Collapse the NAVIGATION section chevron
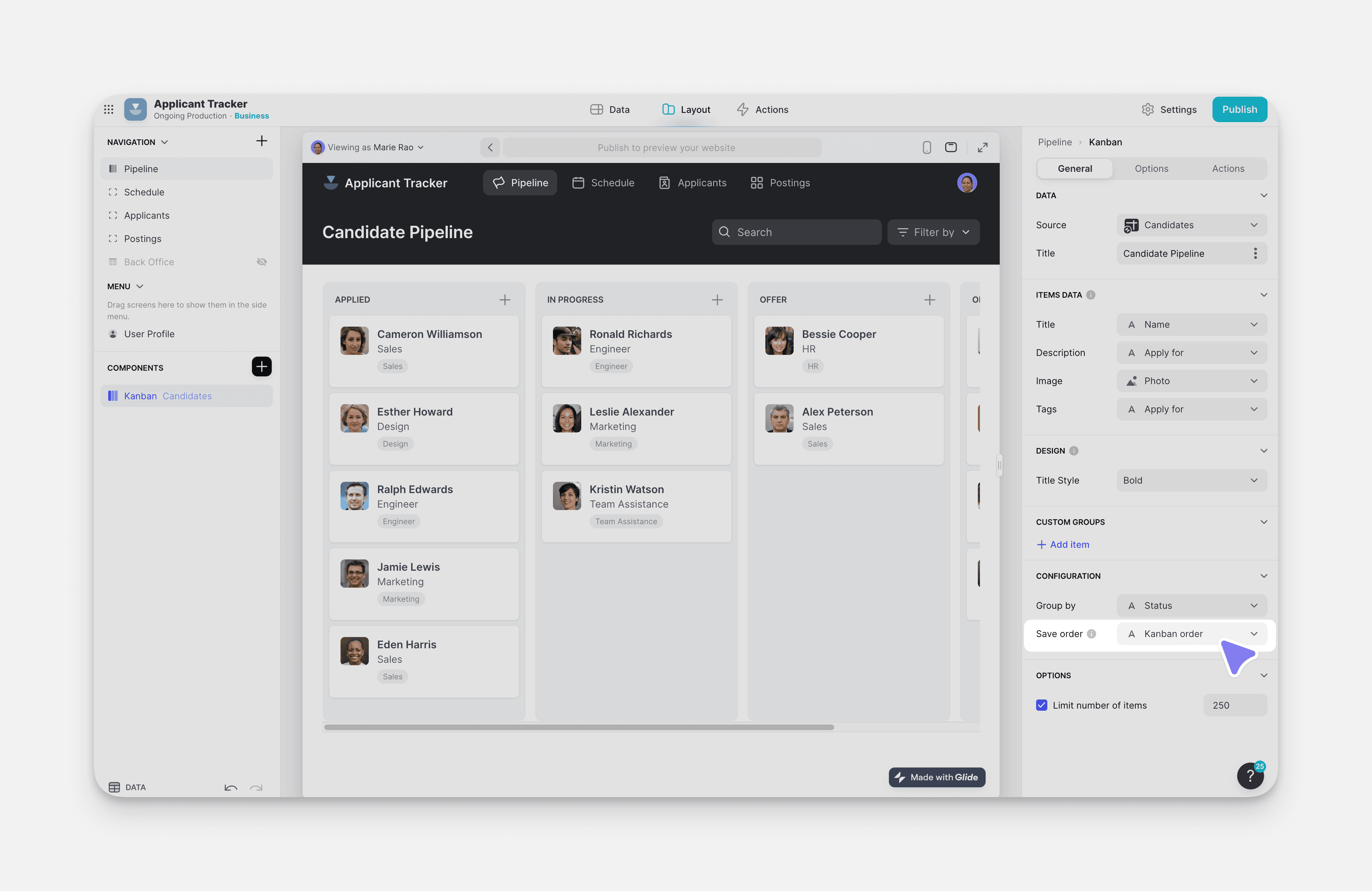 [x=165, y=142]
